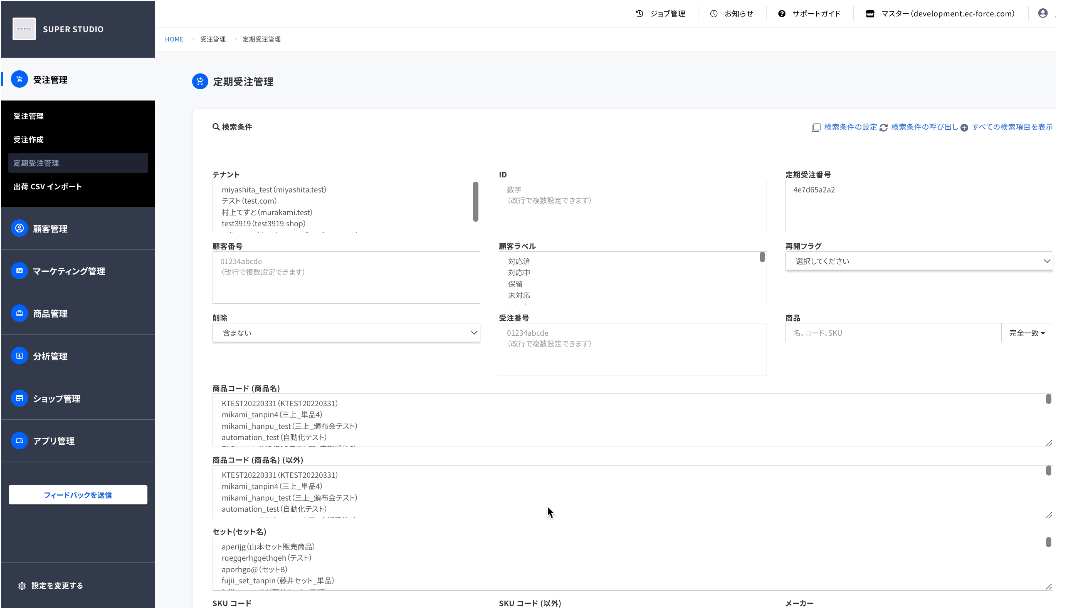Click the 受注管理 sidebar icon
The image size is (1080, 608).
tap(19, 79)
